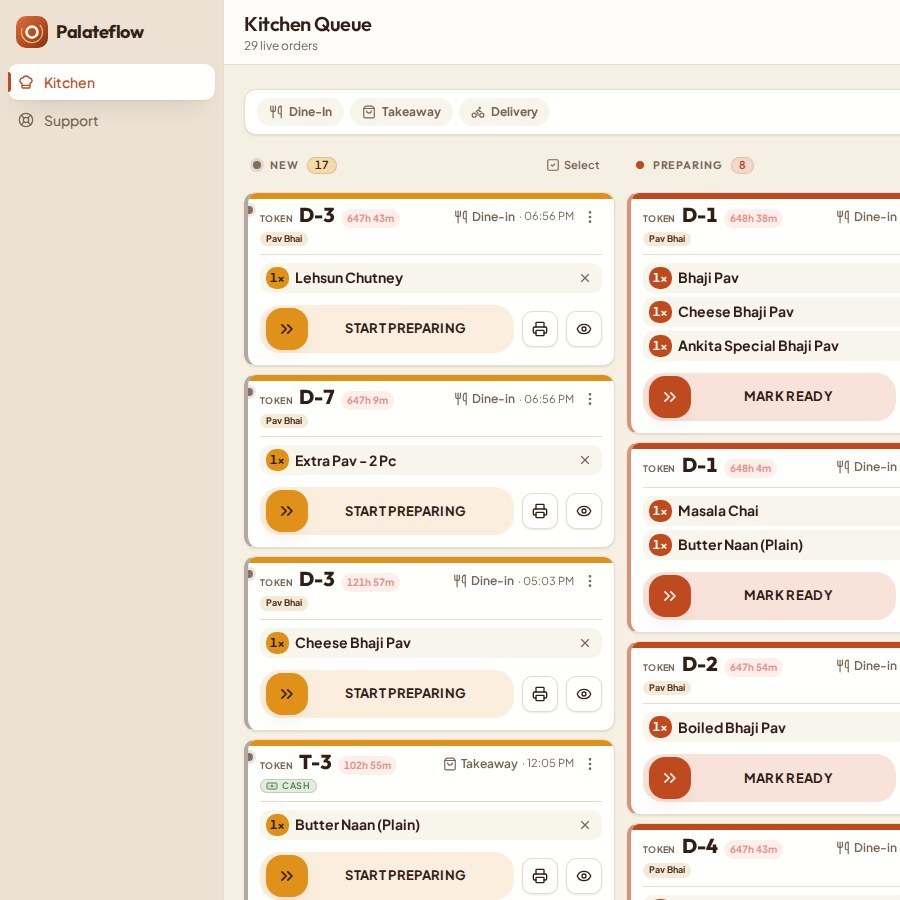Click the 647h 54m timer on D-2

click(753, 667)
